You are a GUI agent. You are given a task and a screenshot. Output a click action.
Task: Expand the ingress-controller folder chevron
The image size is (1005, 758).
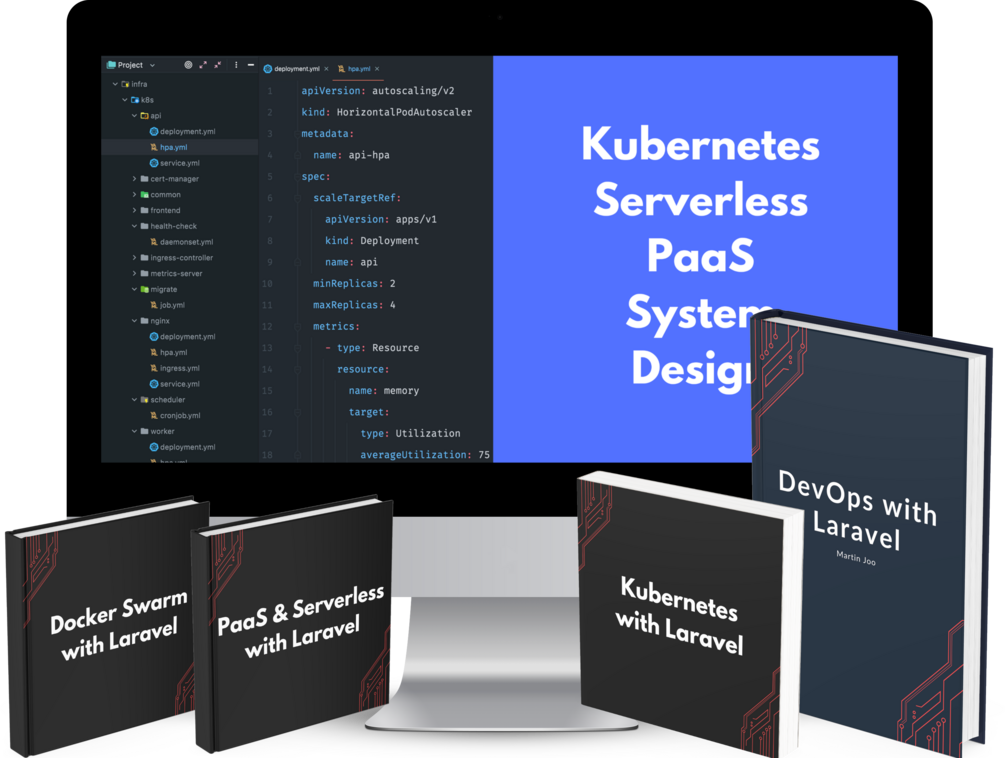click(x=135, y=258)
